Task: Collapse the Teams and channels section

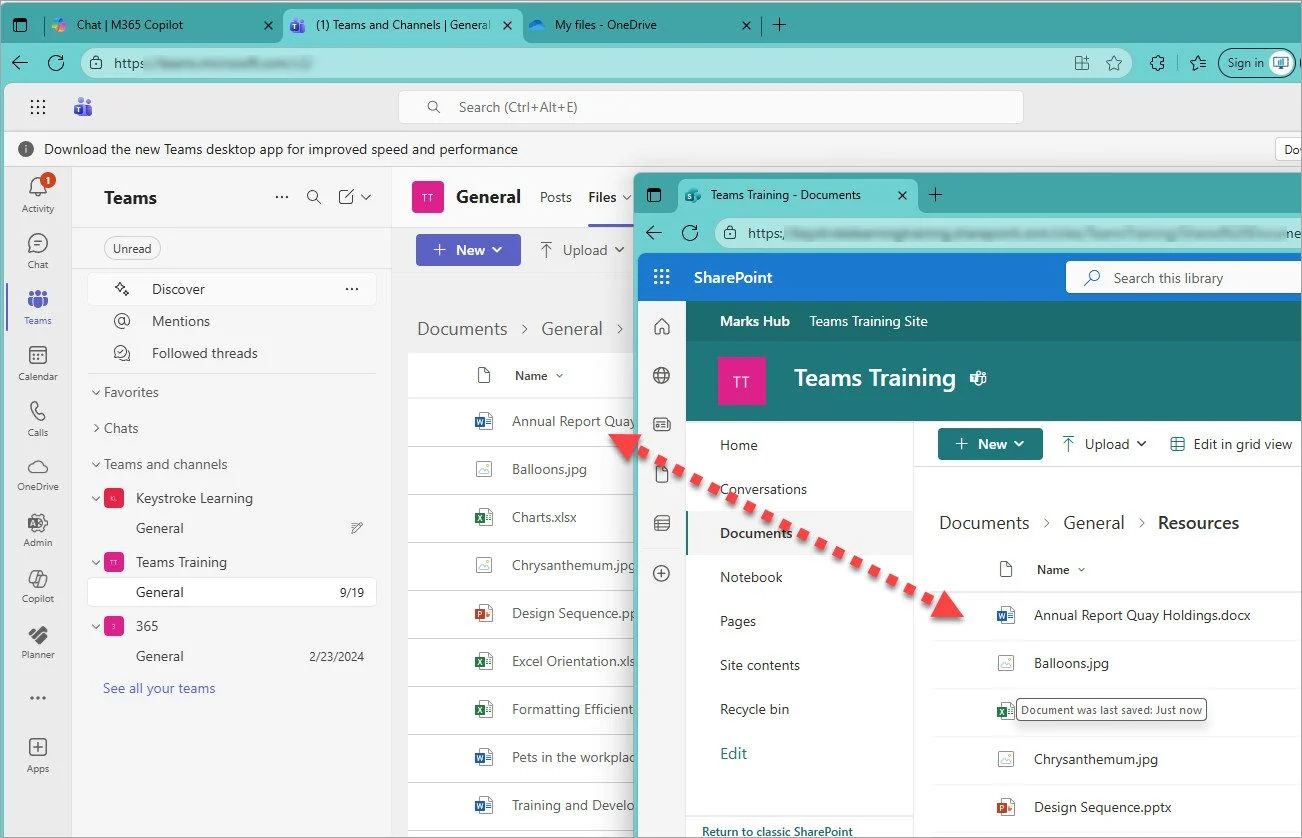Action: [159, 464]
